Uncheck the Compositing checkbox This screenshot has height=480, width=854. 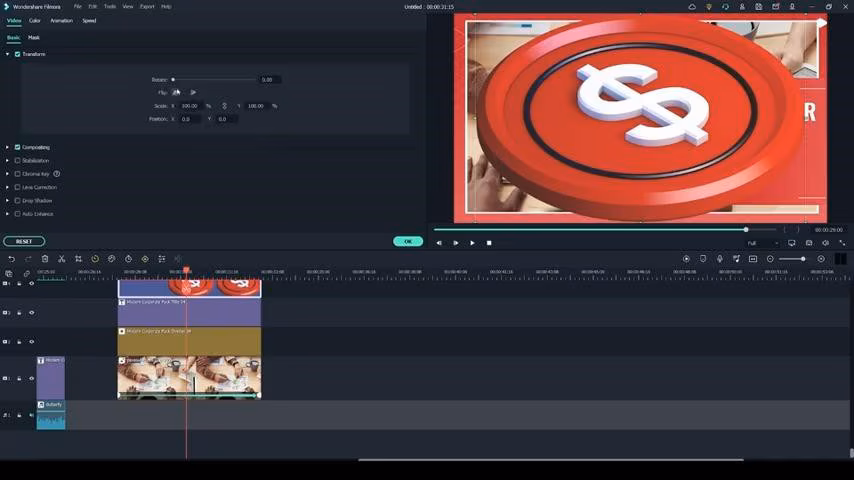coord(17,147)
